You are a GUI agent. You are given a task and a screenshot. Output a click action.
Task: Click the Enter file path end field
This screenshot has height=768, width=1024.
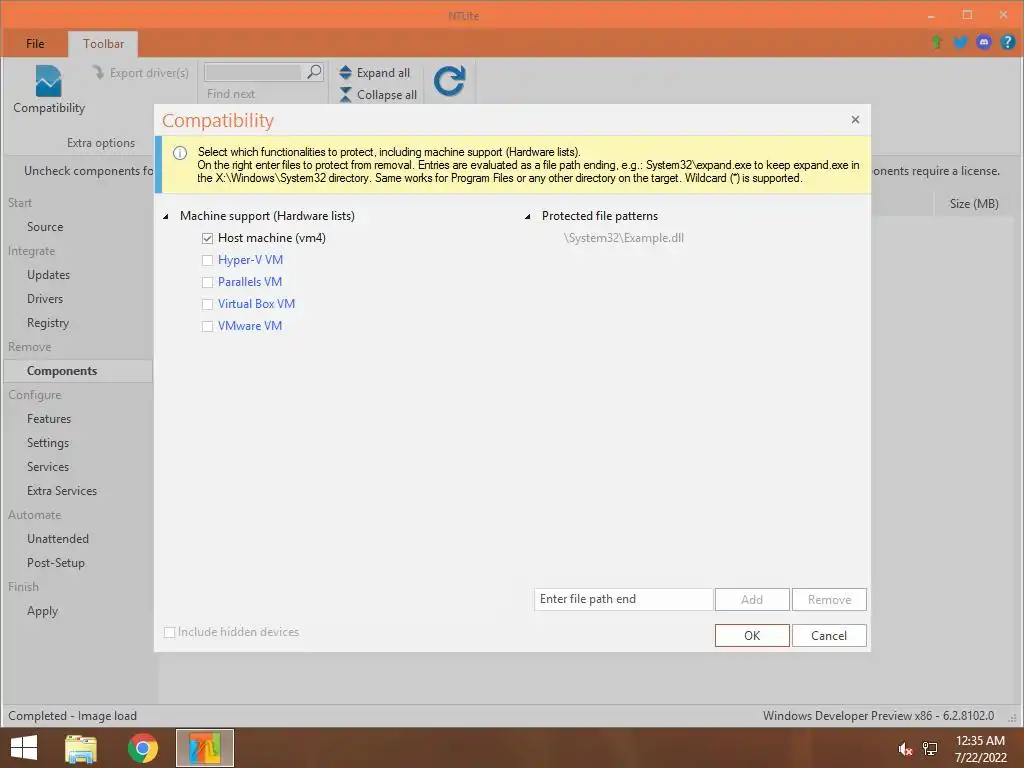623,600
